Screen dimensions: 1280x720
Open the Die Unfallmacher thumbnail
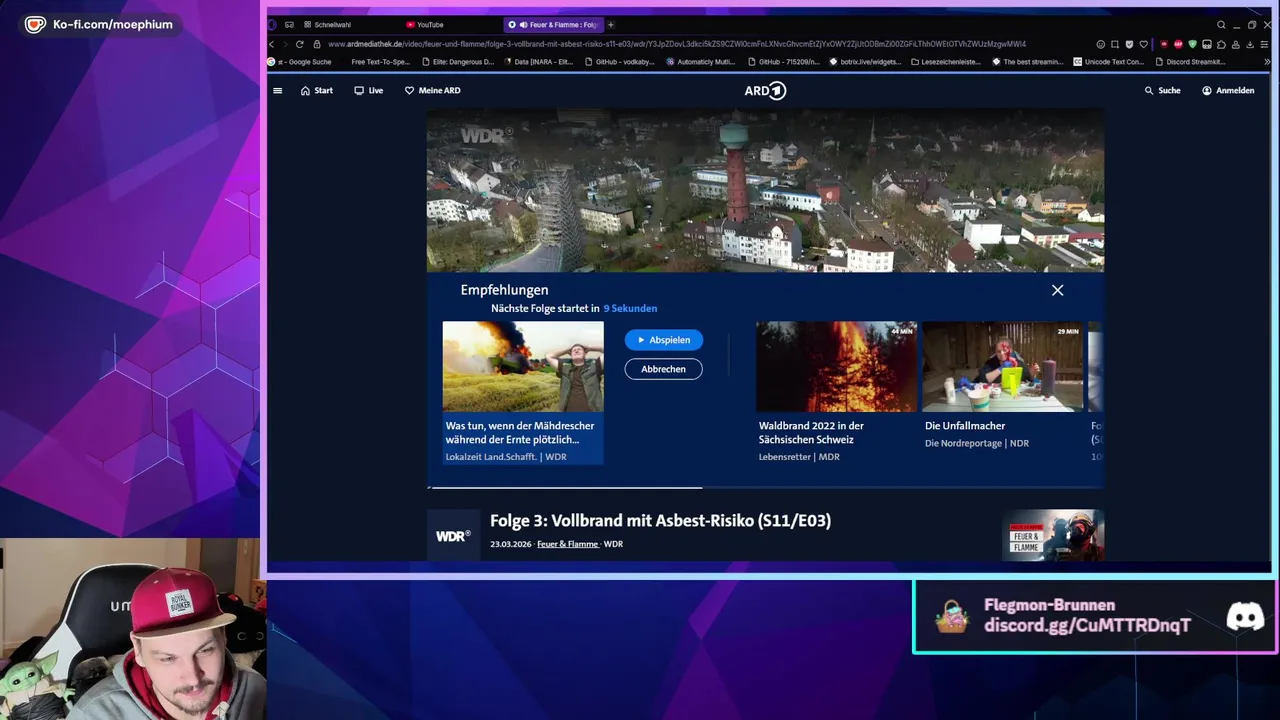pyautogui.click(x=1002, y=366)
